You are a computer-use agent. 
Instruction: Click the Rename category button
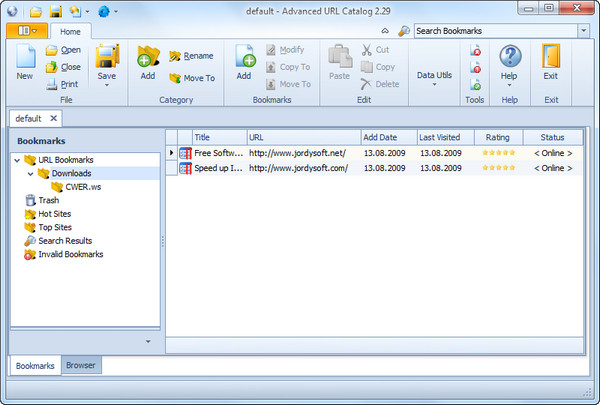[191, 56]
